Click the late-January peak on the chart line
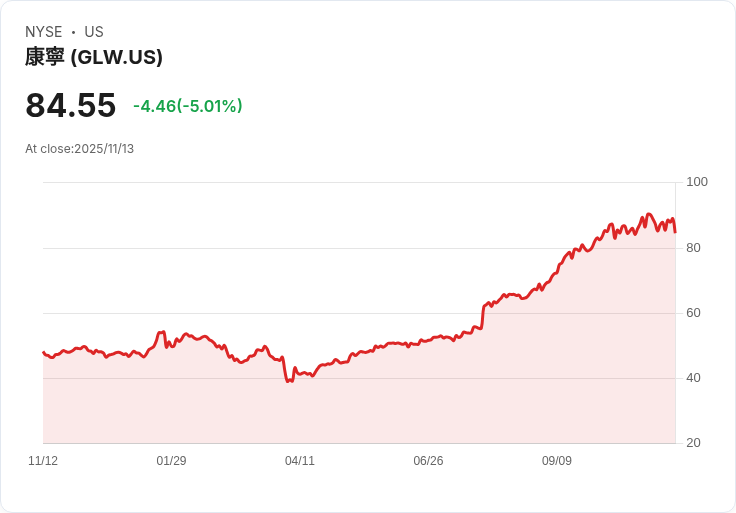 pos(161,332)
